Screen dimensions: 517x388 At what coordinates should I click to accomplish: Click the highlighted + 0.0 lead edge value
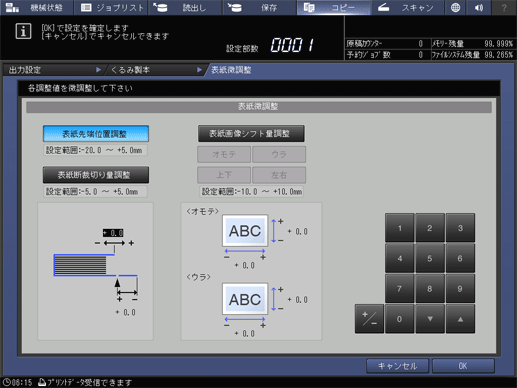pos(113,233)
